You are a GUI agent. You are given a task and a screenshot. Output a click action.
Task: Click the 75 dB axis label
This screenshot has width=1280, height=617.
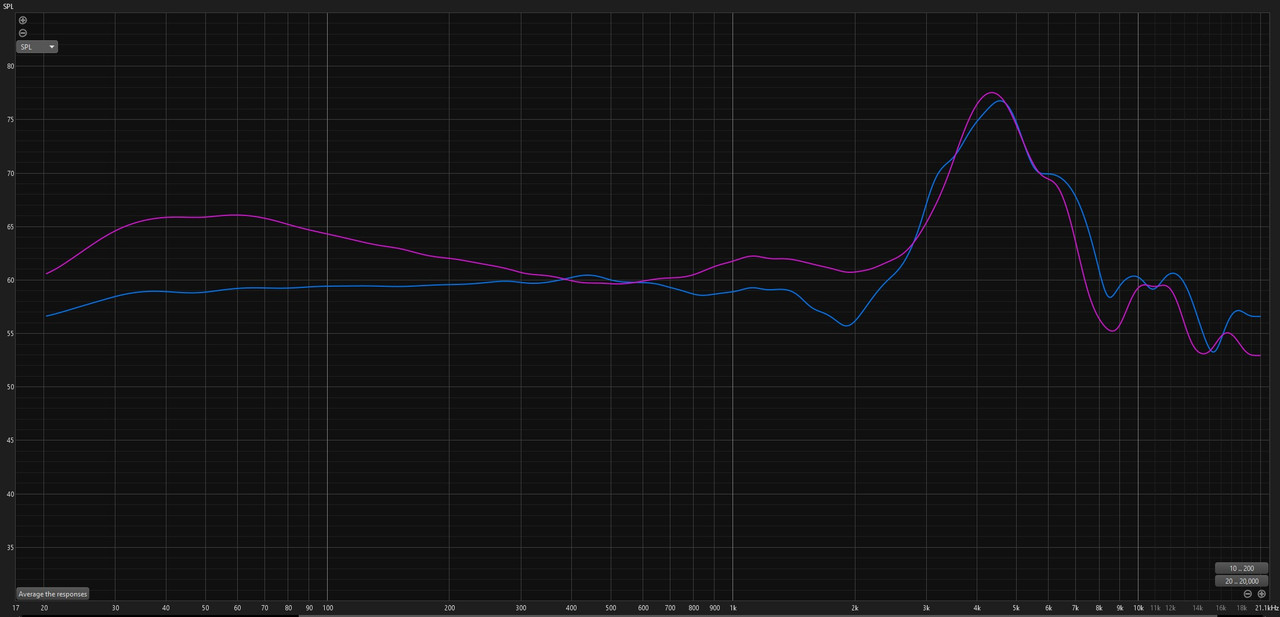click(11, 120)
